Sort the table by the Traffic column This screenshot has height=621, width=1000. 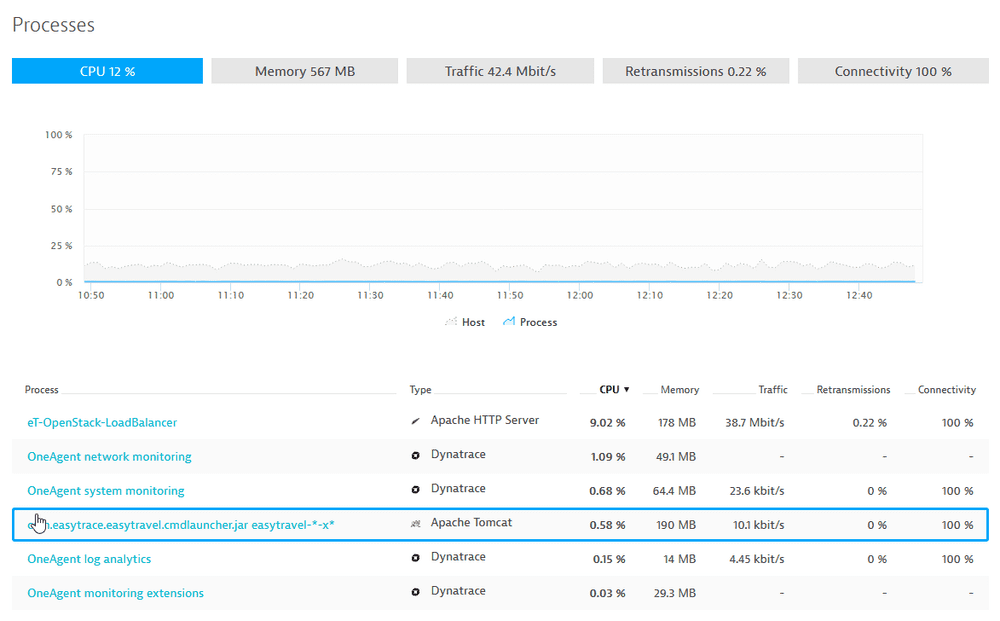pos(773,389)
